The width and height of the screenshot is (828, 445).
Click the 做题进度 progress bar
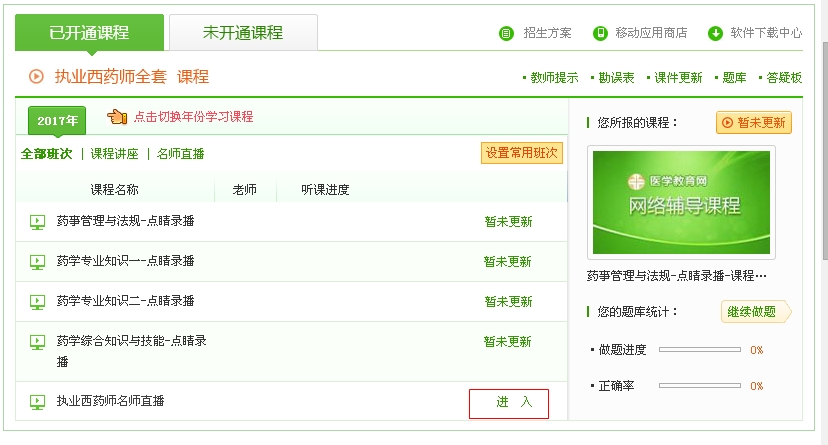[700, 350]
